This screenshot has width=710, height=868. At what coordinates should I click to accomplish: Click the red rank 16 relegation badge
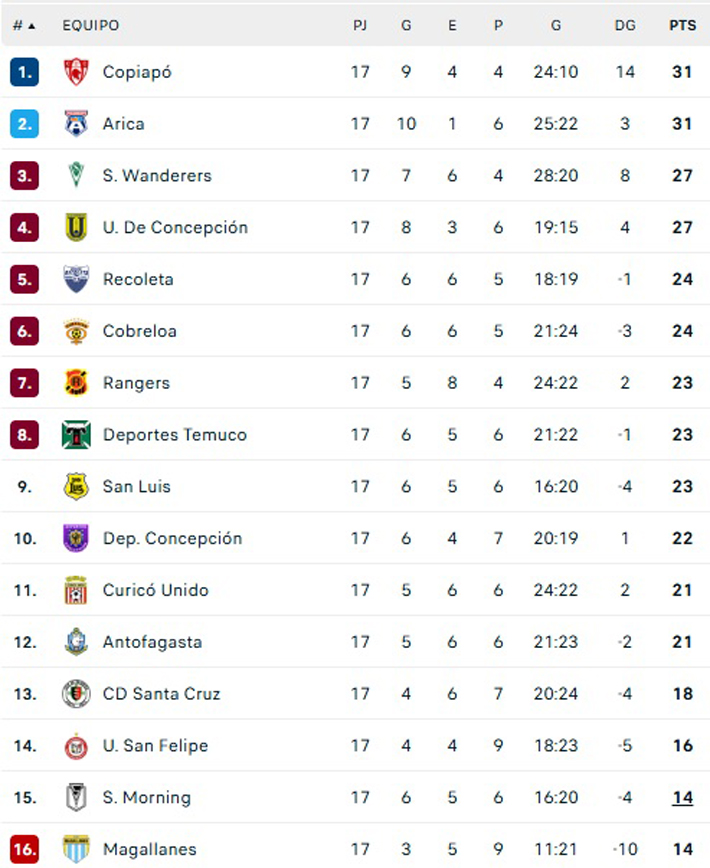pos(24,849)
